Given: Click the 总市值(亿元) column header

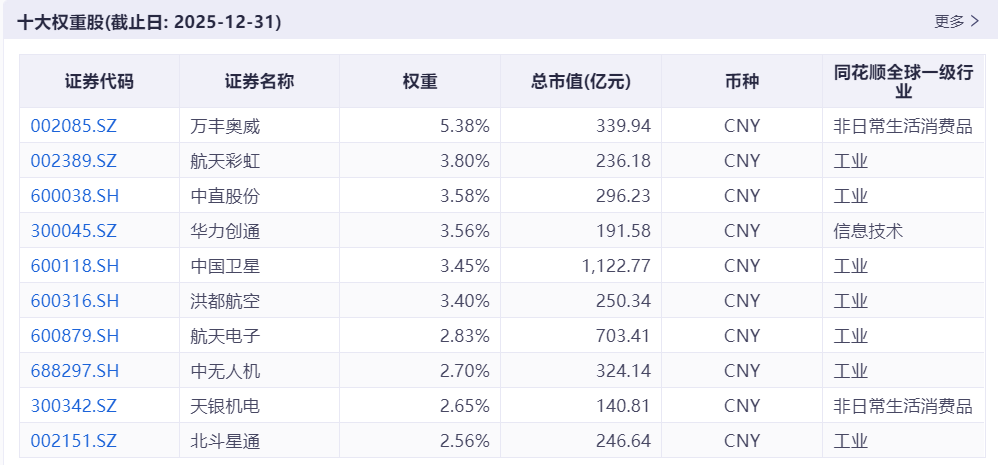Looking at the screenshot, I should pos(581,82).
